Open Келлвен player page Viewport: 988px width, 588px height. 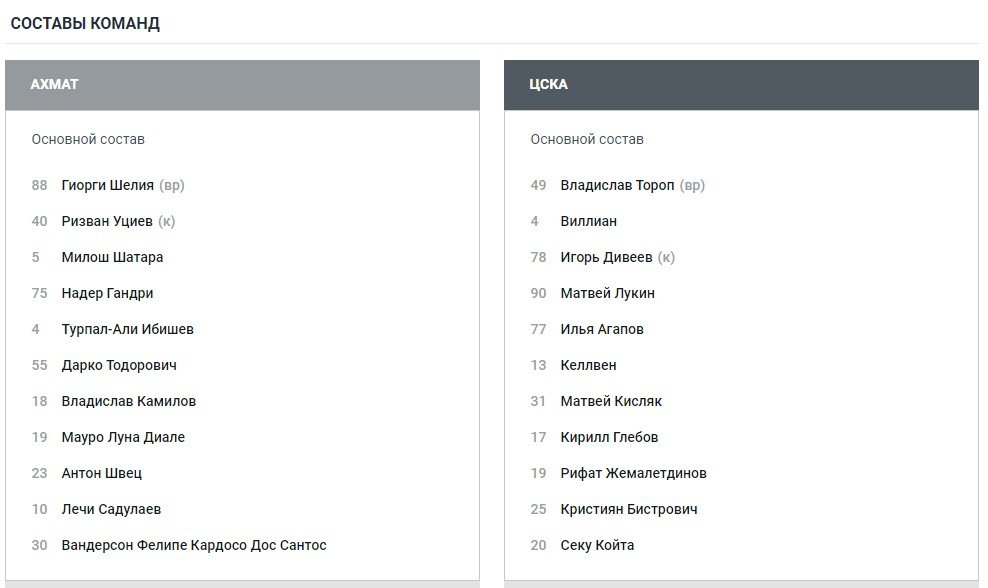588,365
